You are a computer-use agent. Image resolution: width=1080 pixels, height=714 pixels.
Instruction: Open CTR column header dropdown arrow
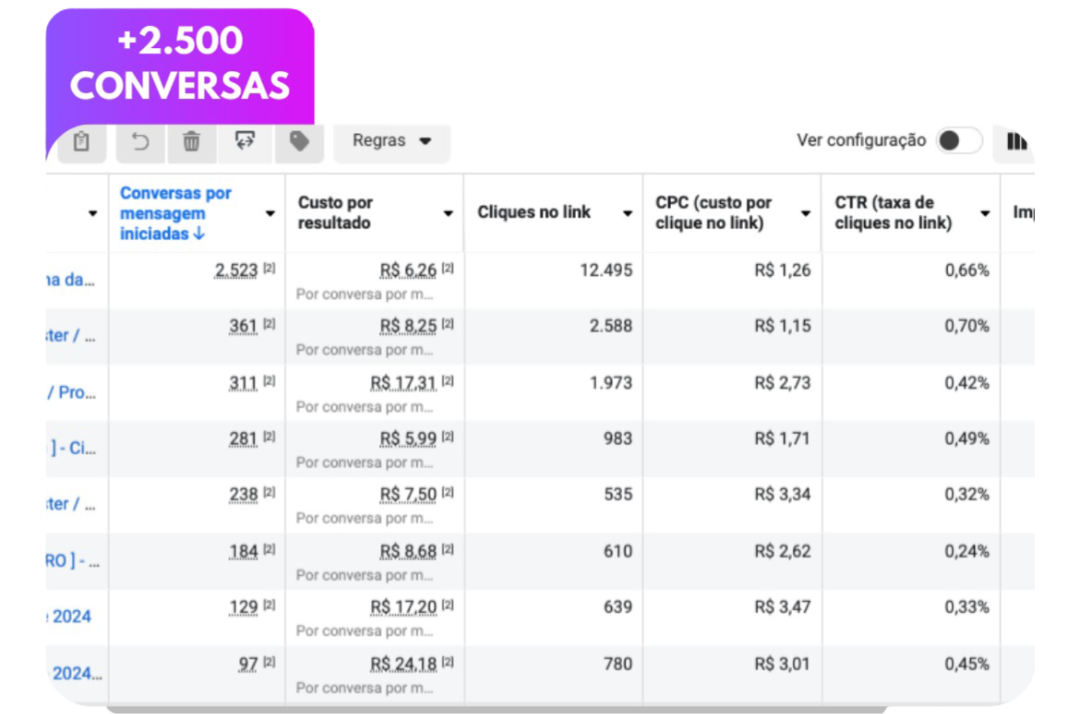pos(984,214)
